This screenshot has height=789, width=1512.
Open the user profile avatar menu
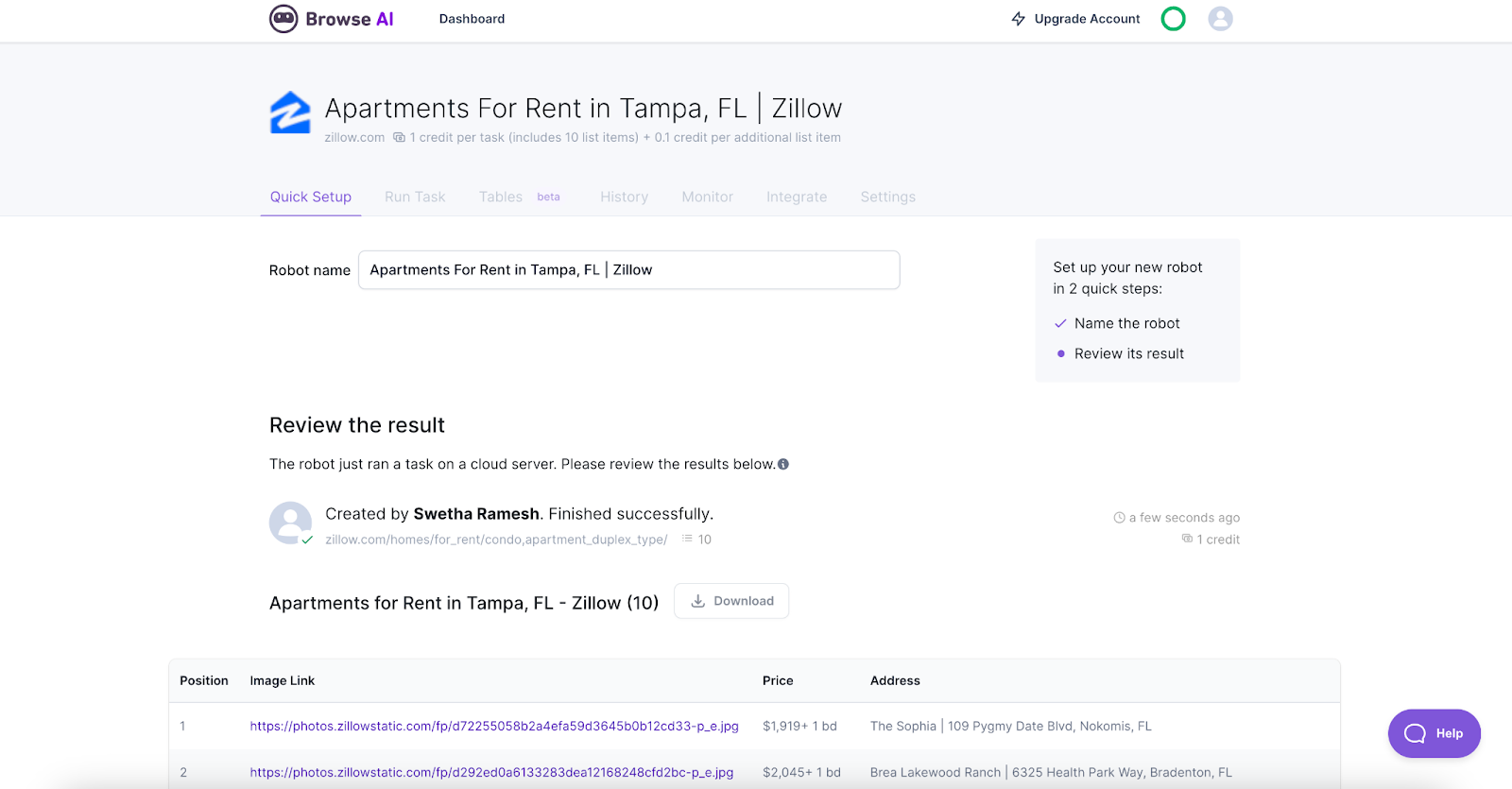[1220, 19]
